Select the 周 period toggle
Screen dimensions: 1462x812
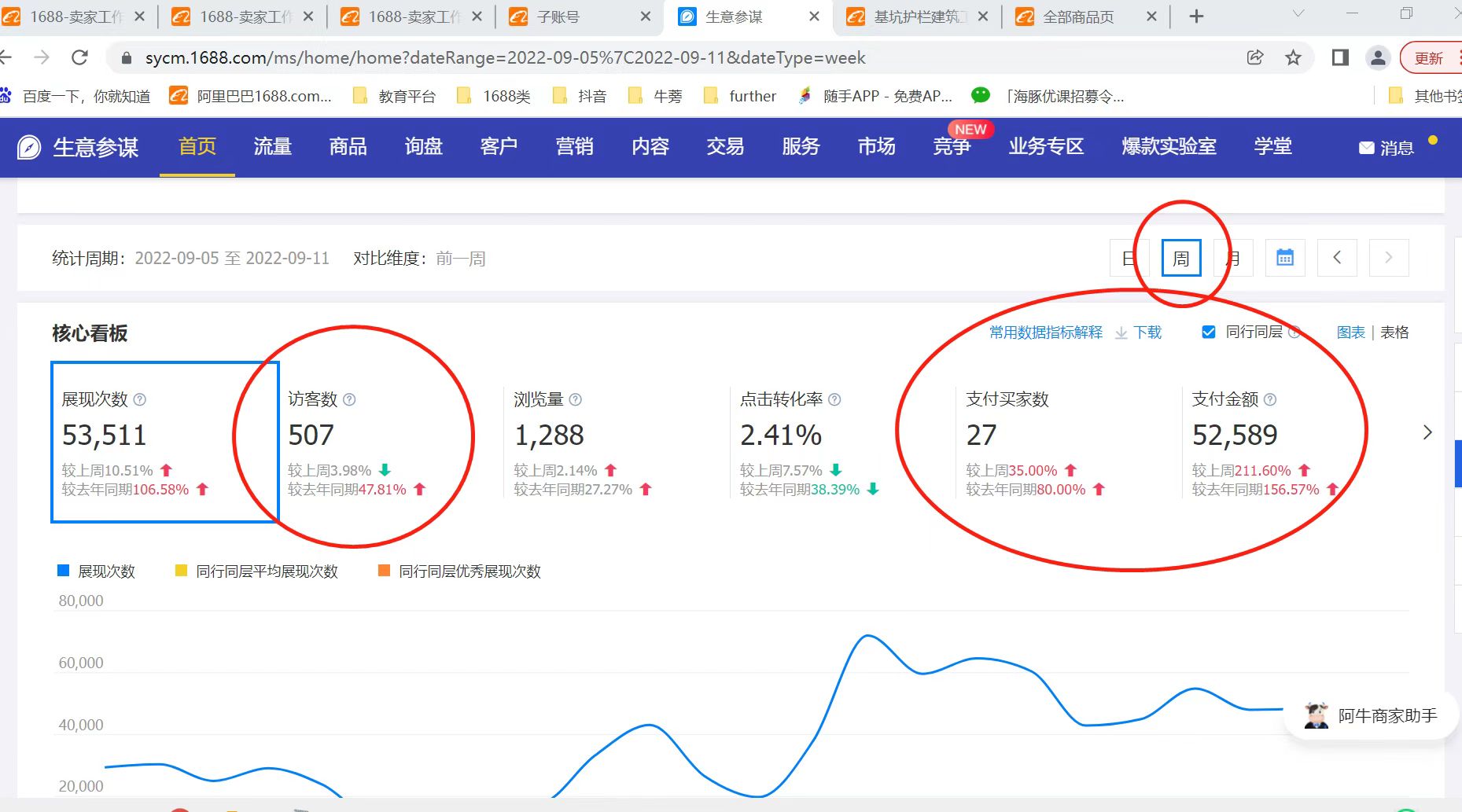[x=1180, y=258]
